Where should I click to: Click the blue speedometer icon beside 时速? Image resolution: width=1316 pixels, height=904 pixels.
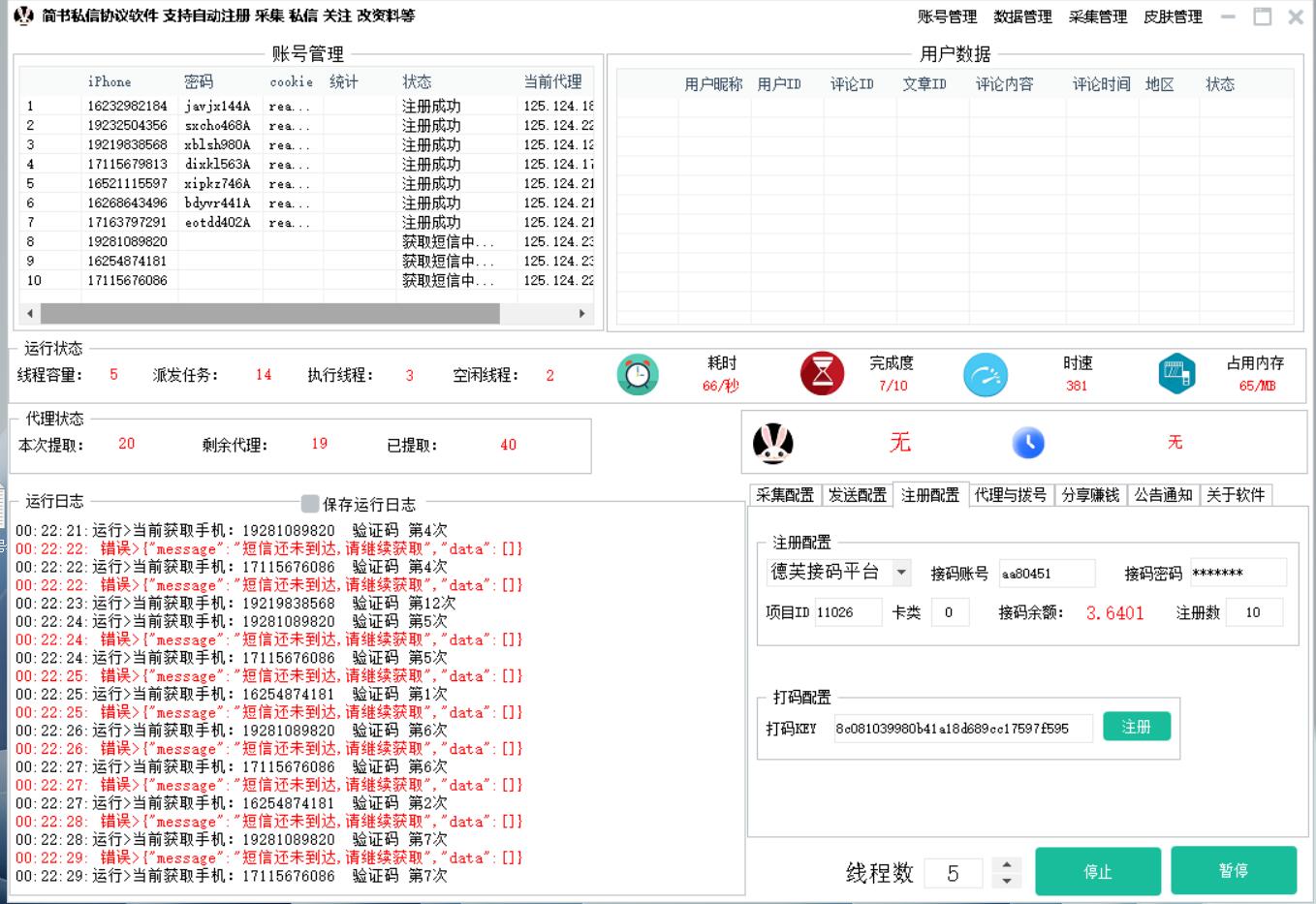coord(986,374)
